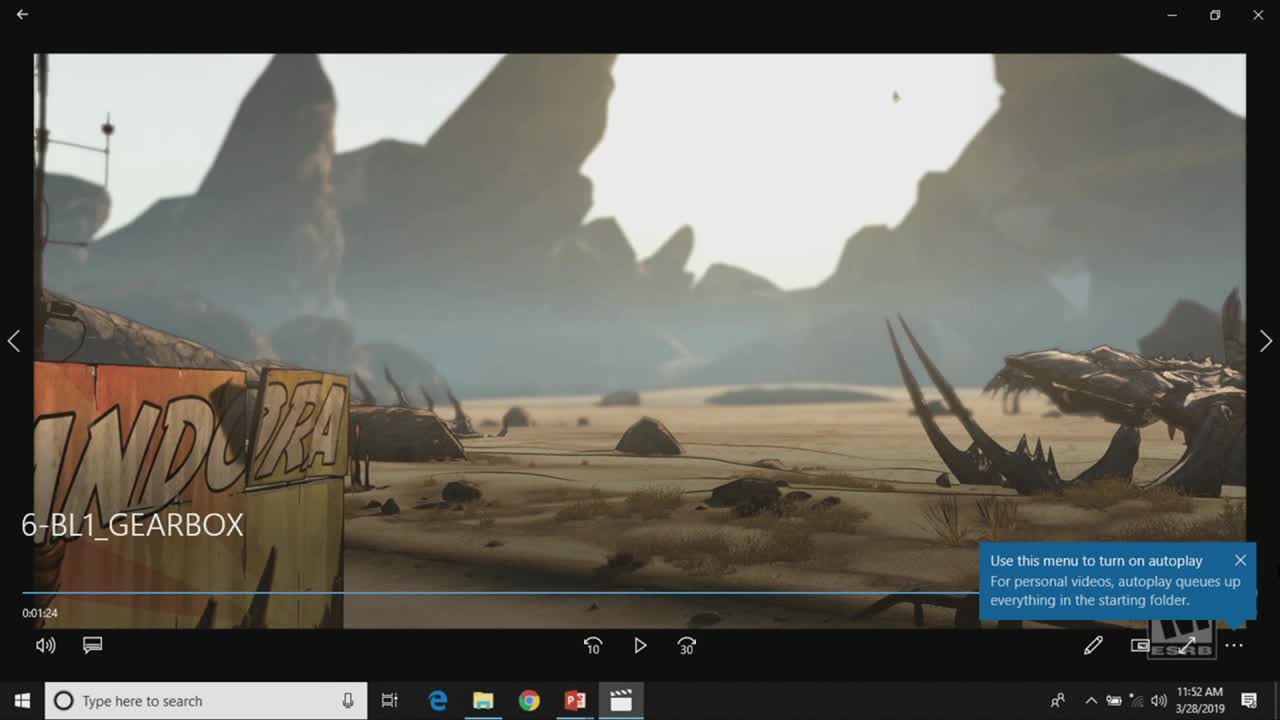Open subtitles and captions menu

pos(93,646)
